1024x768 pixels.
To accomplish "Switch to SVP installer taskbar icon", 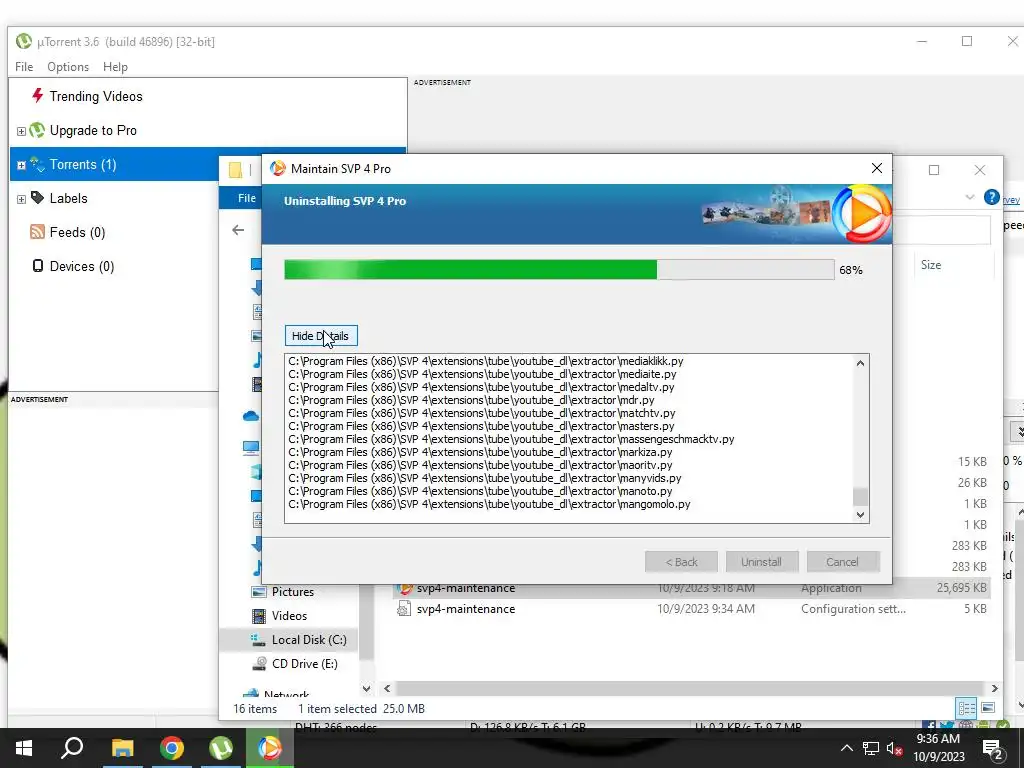I will point(270,748).
